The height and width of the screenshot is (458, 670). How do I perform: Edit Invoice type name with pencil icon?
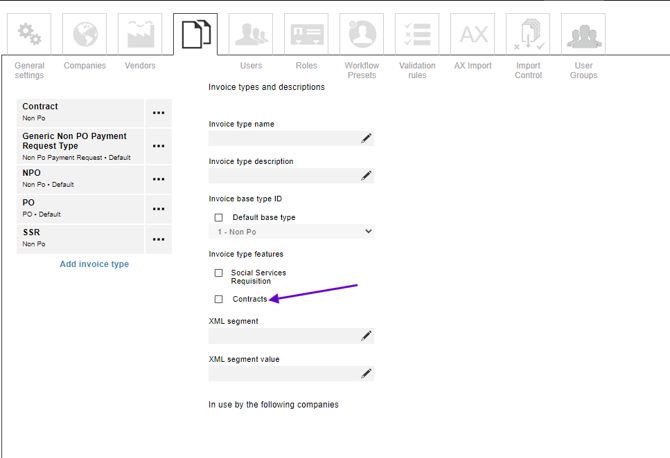(366, 138)
